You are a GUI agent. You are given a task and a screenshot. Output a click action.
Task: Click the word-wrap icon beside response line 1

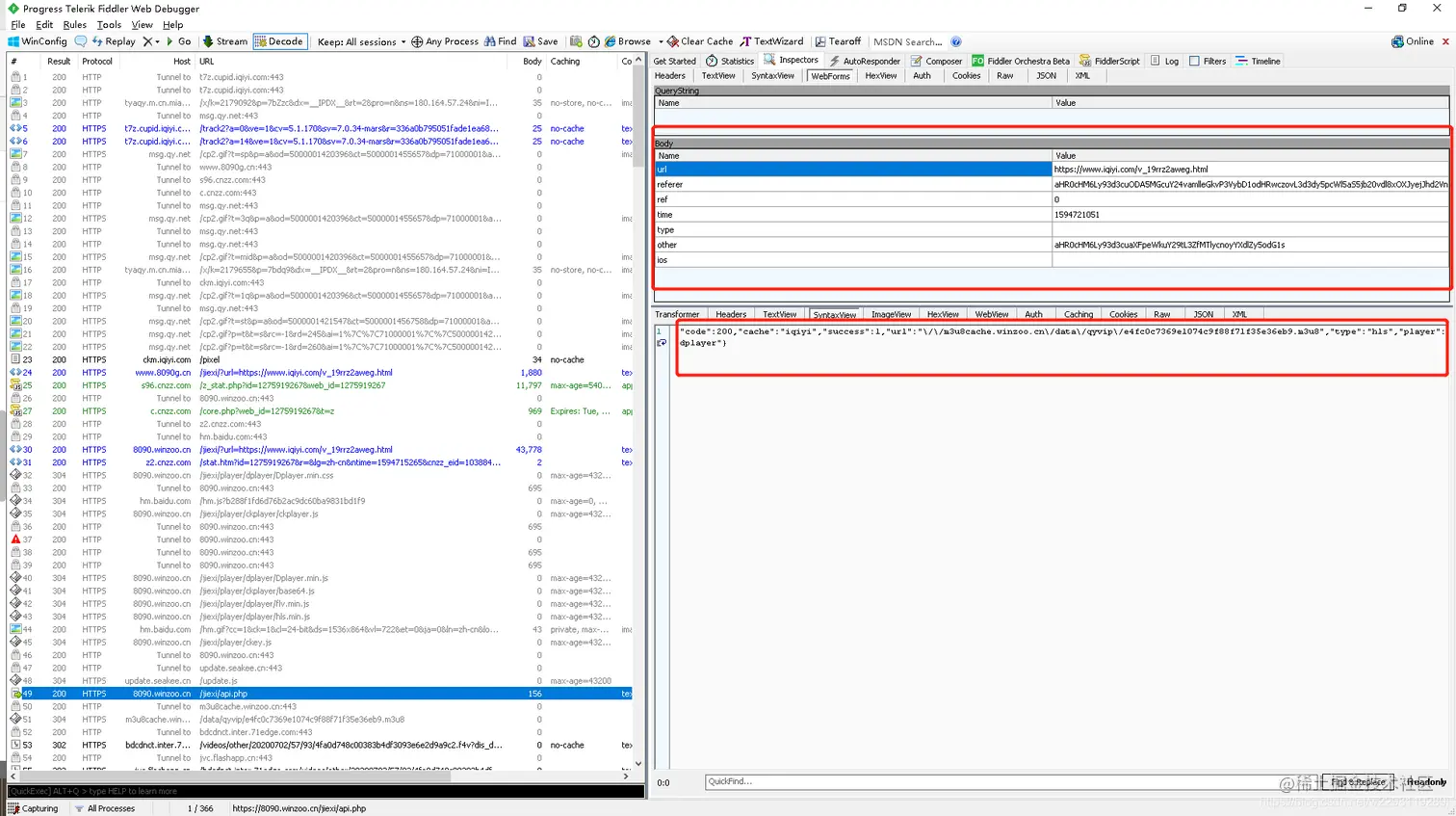pyautogui.click(x=662, y=343)
